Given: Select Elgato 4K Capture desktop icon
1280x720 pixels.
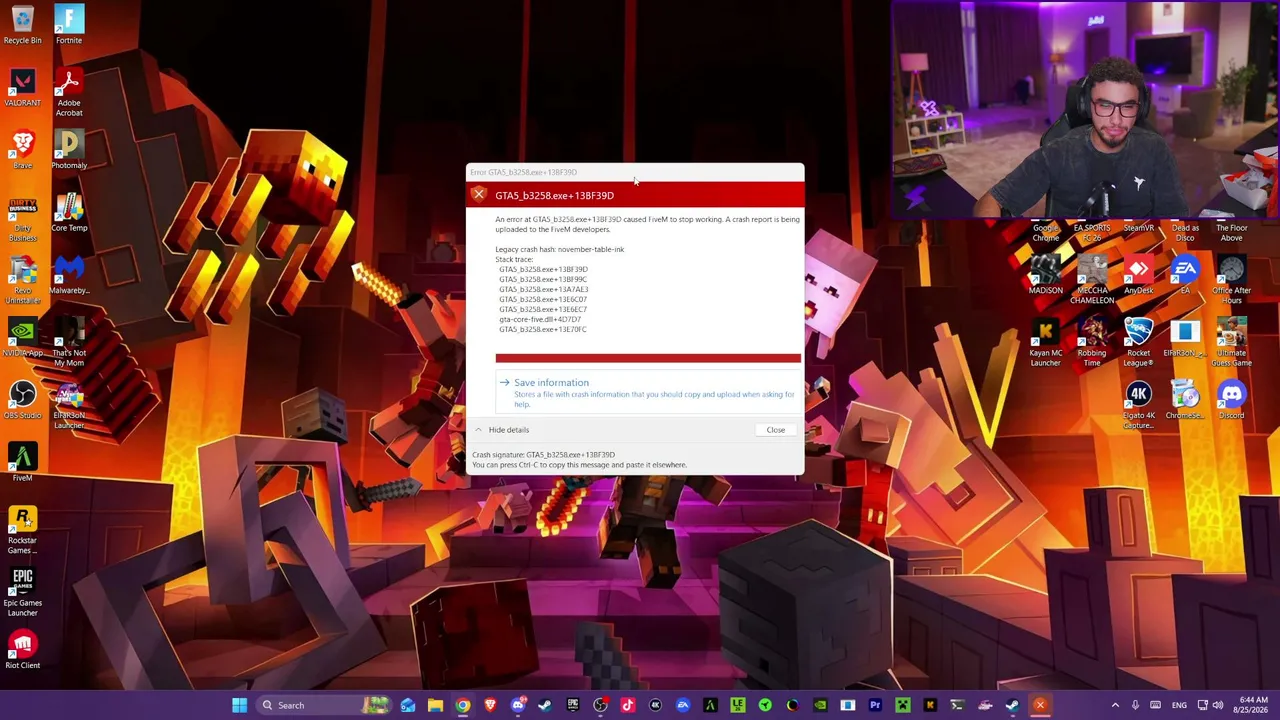Looking at the screenshot, I should [1138, 406].
